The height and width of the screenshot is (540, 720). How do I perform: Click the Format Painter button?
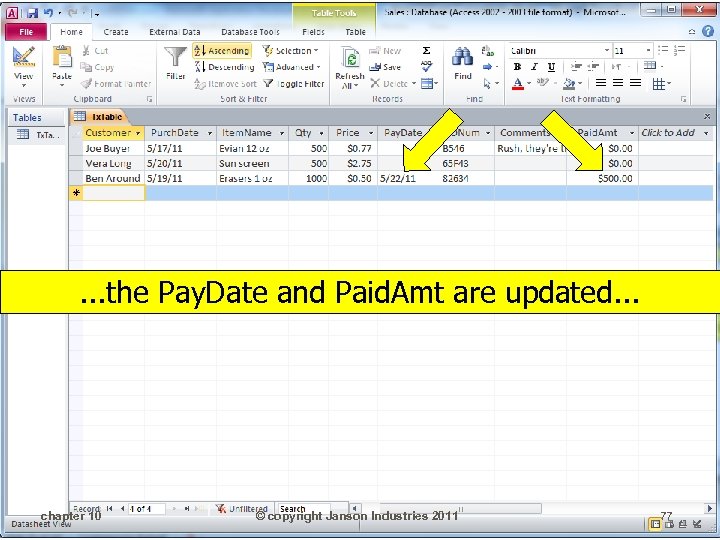click(x=116, y=84)
